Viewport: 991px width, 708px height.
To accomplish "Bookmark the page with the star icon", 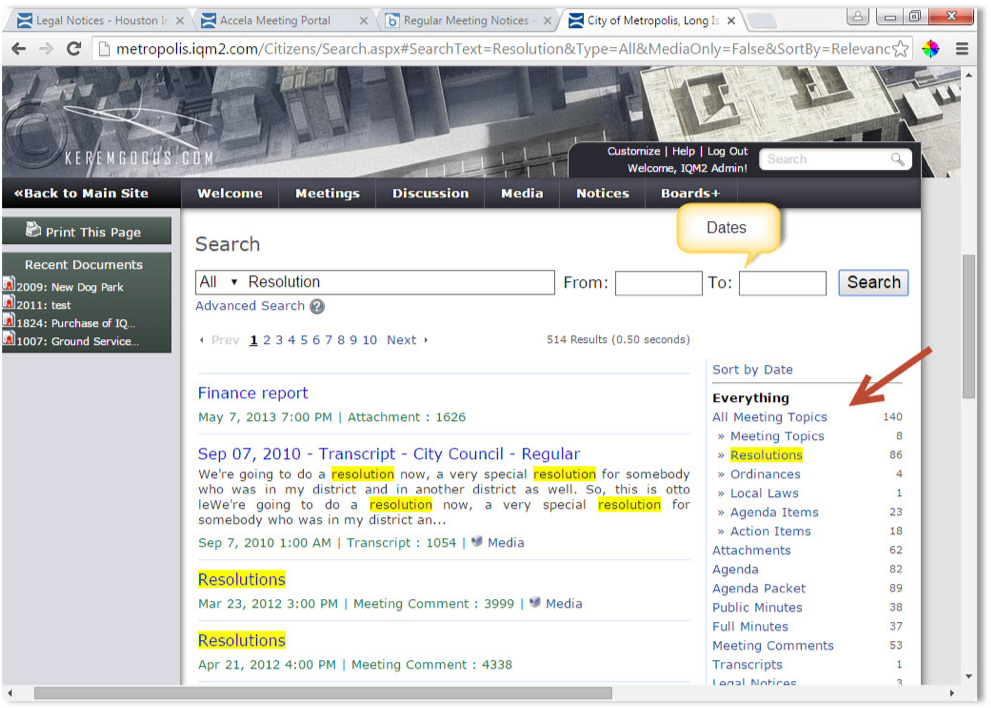I will pyautogui.click(x=901, y=49).
